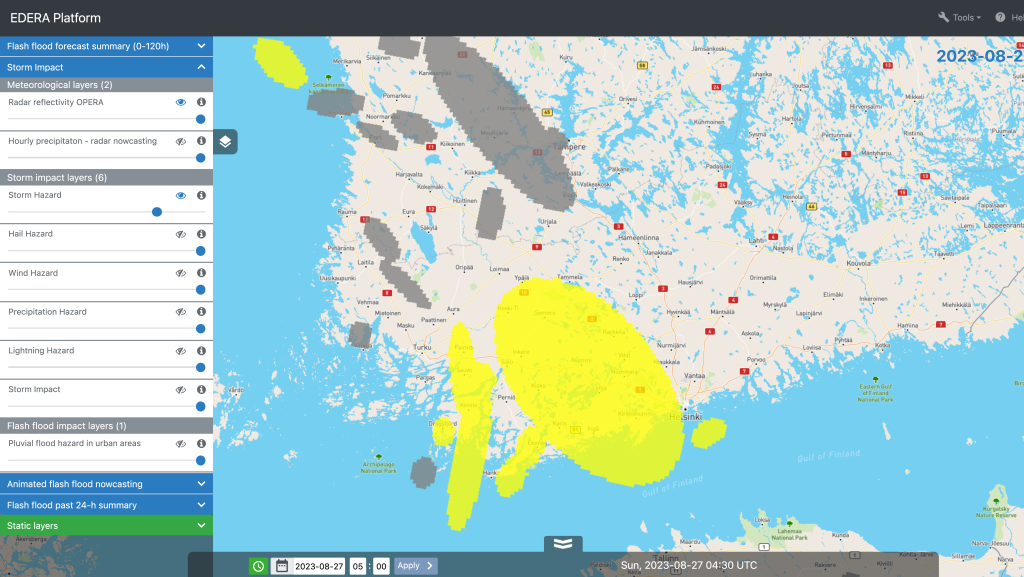This screenshot has height=577, width=1024.
Task: Open info icon for Hail Hazard
Action: [x=201, y=234]
